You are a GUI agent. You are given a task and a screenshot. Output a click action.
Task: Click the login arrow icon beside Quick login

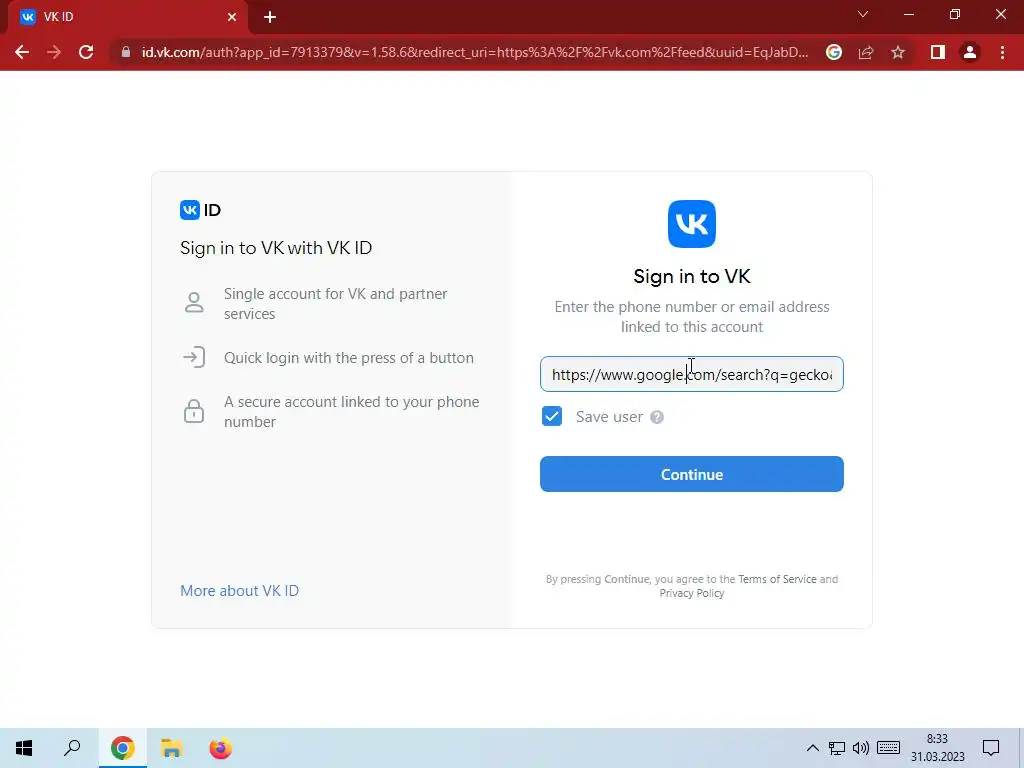[194, 357]
